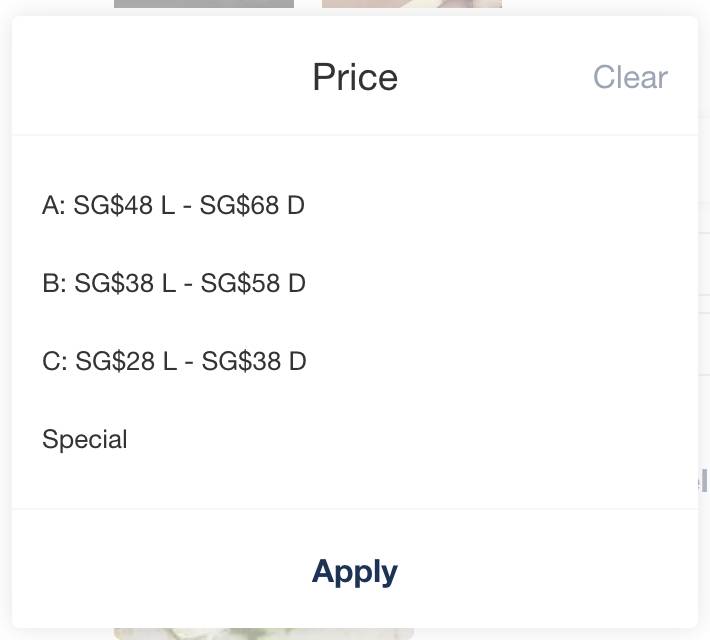Click the gray thumbnail behind the dialog's top left

(x=203, y=5)
